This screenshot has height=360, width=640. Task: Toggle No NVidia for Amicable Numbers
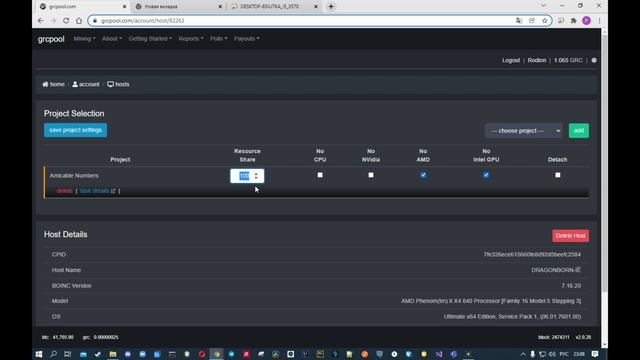[371, 175]
